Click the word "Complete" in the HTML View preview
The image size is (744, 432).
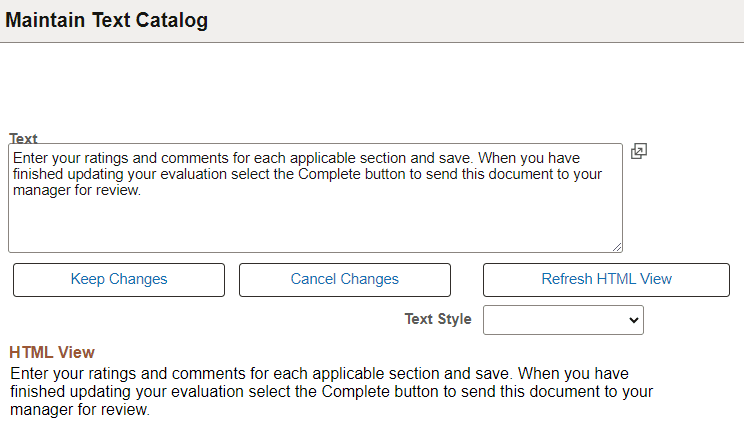pos(412,392)
